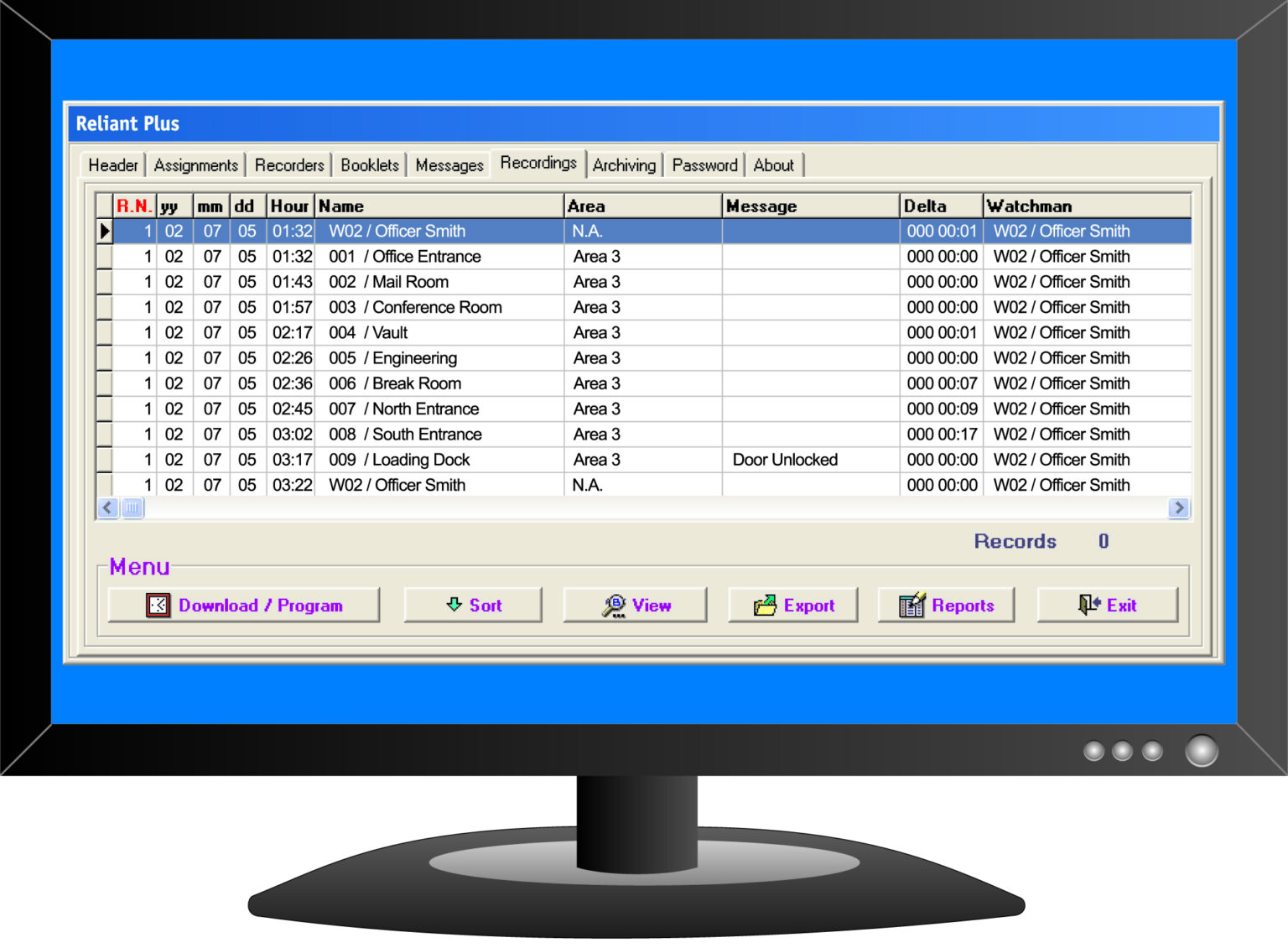Click the 01:43 hour cell
Viewport: 1288px width, 948px height.
[x=291, y=282]
